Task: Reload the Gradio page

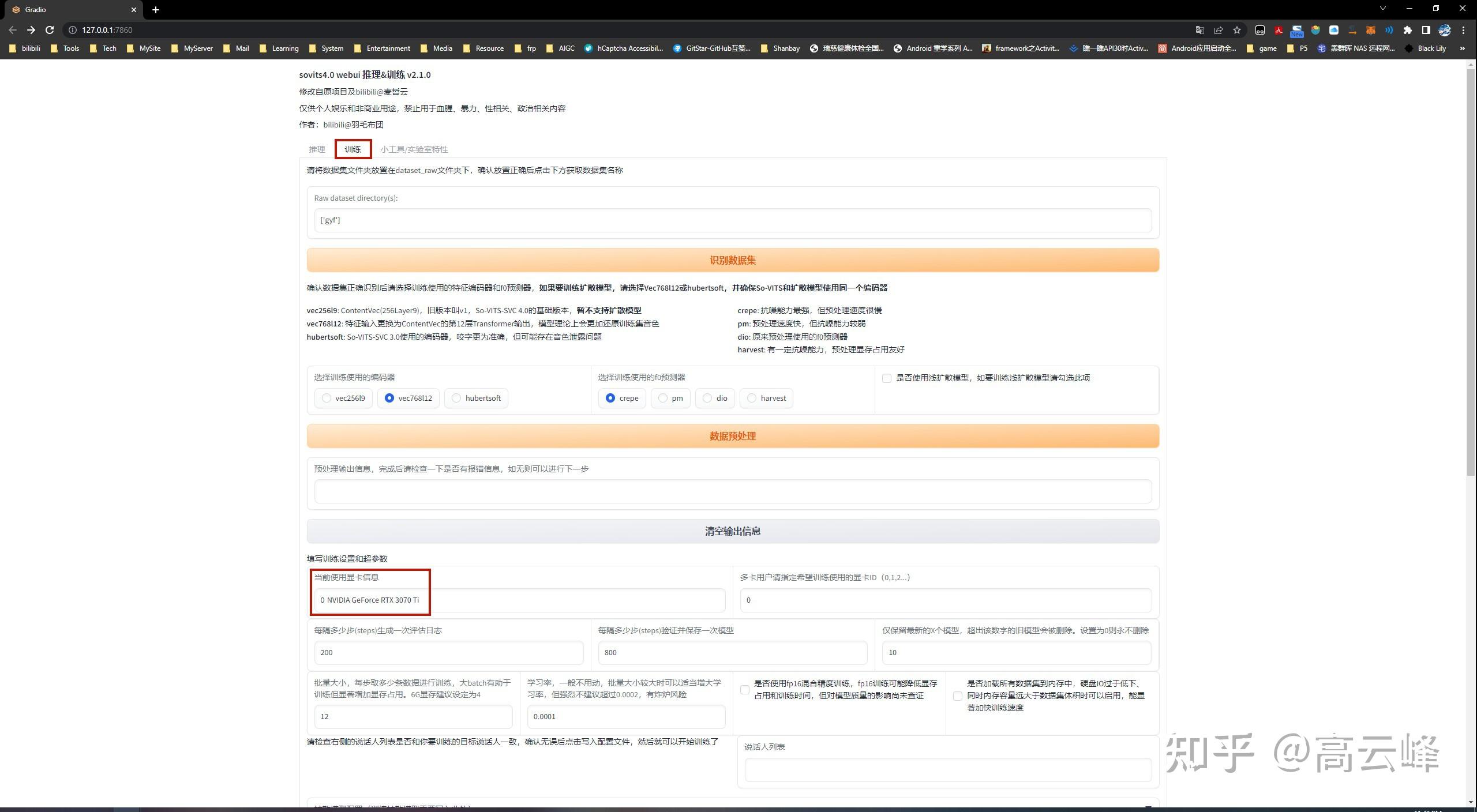Action: click(50, 30)
